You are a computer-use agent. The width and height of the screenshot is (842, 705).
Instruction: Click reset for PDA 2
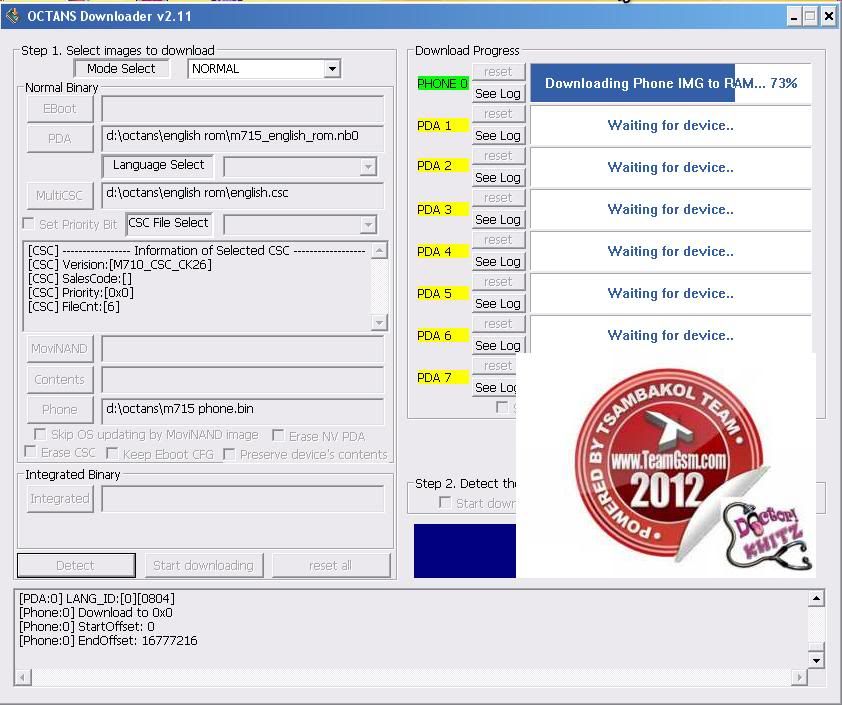point(498,156)
